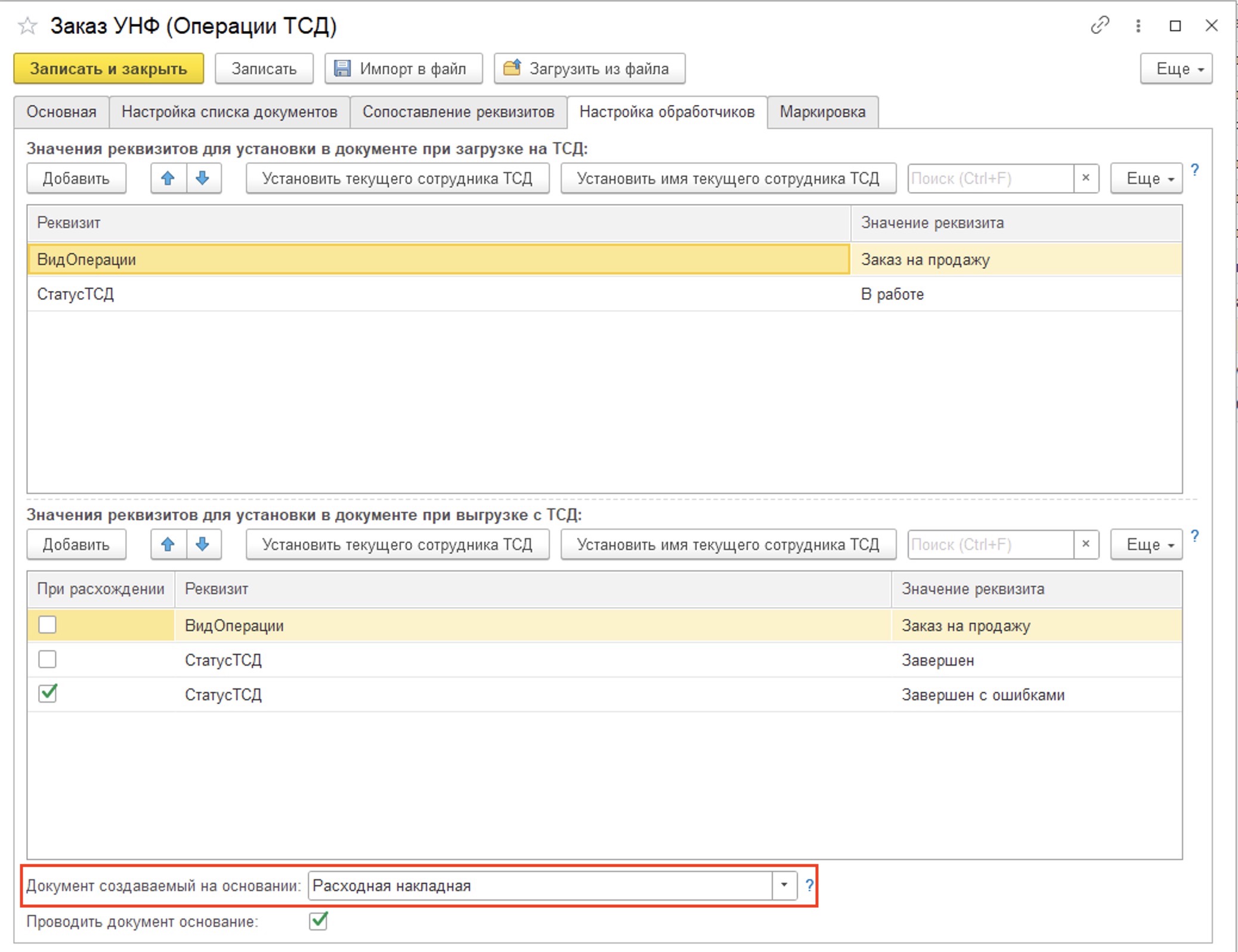Click Импорт в файл button

[x=404, y=69]
